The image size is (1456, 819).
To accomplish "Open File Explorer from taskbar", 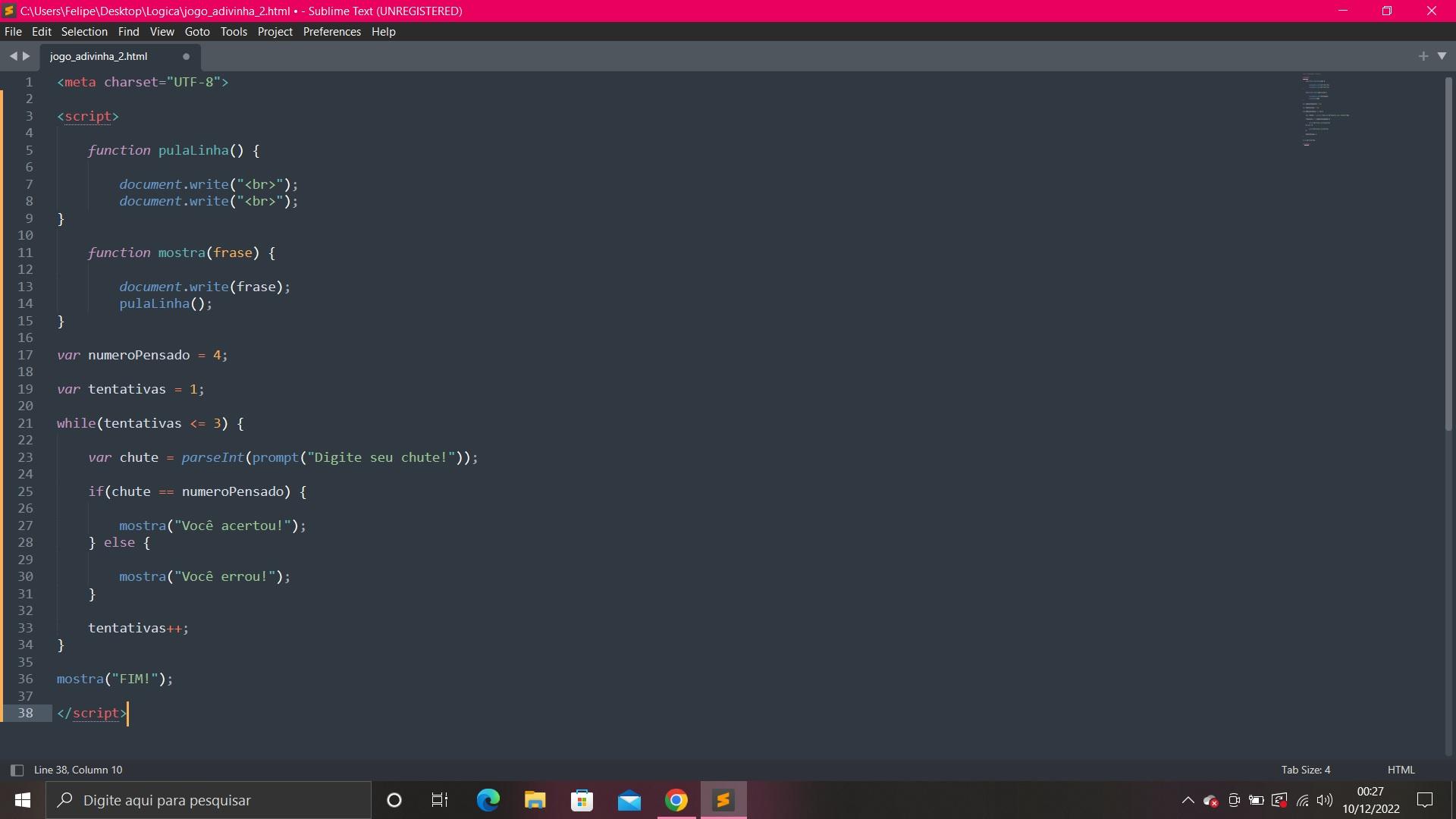I will coord(535,800).
